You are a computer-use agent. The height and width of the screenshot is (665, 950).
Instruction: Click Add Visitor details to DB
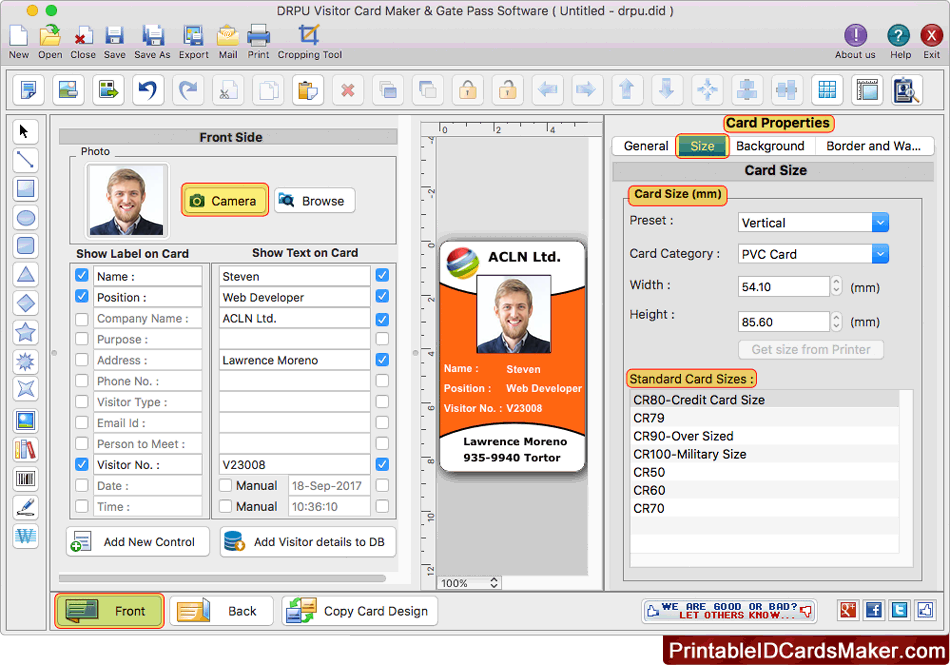point(308,541)
